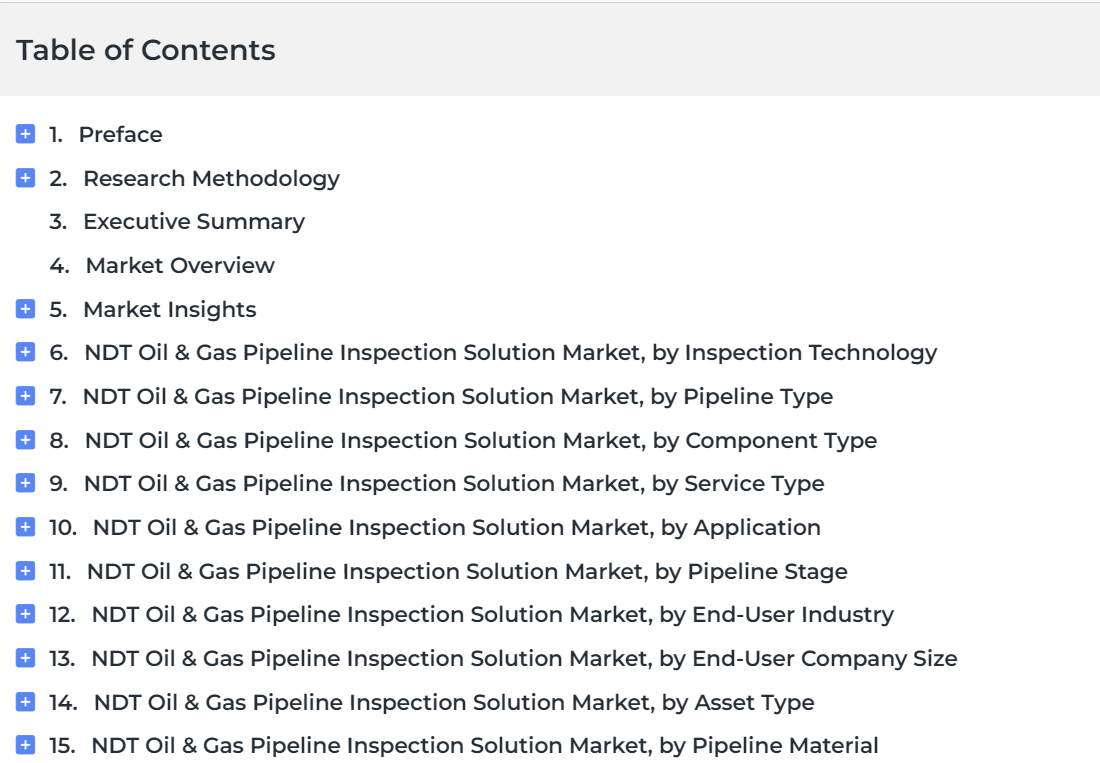The width and height of the screenshot is (1100, 763).
Task: Expand section 6 Inspection Technology plus icon
Action: point(25,351)
